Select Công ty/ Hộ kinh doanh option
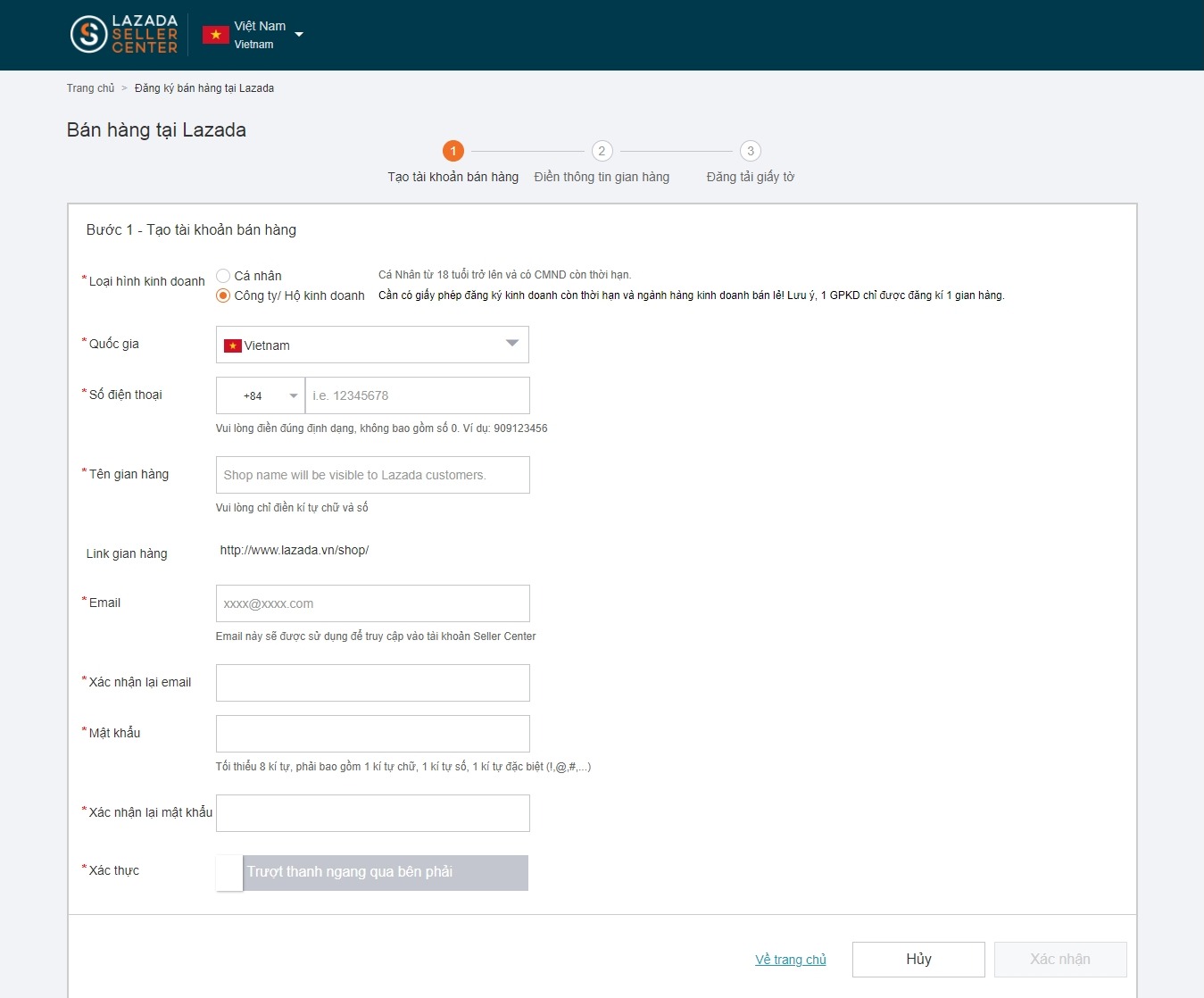This screenshot has width=1204, height=998. (x=223, y=295)
